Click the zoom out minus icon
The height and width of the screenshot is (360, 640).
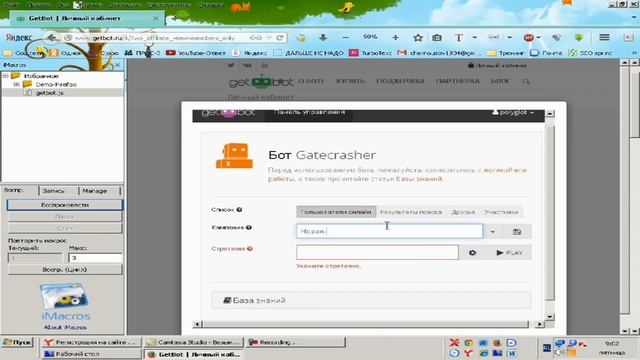point(345,37)
